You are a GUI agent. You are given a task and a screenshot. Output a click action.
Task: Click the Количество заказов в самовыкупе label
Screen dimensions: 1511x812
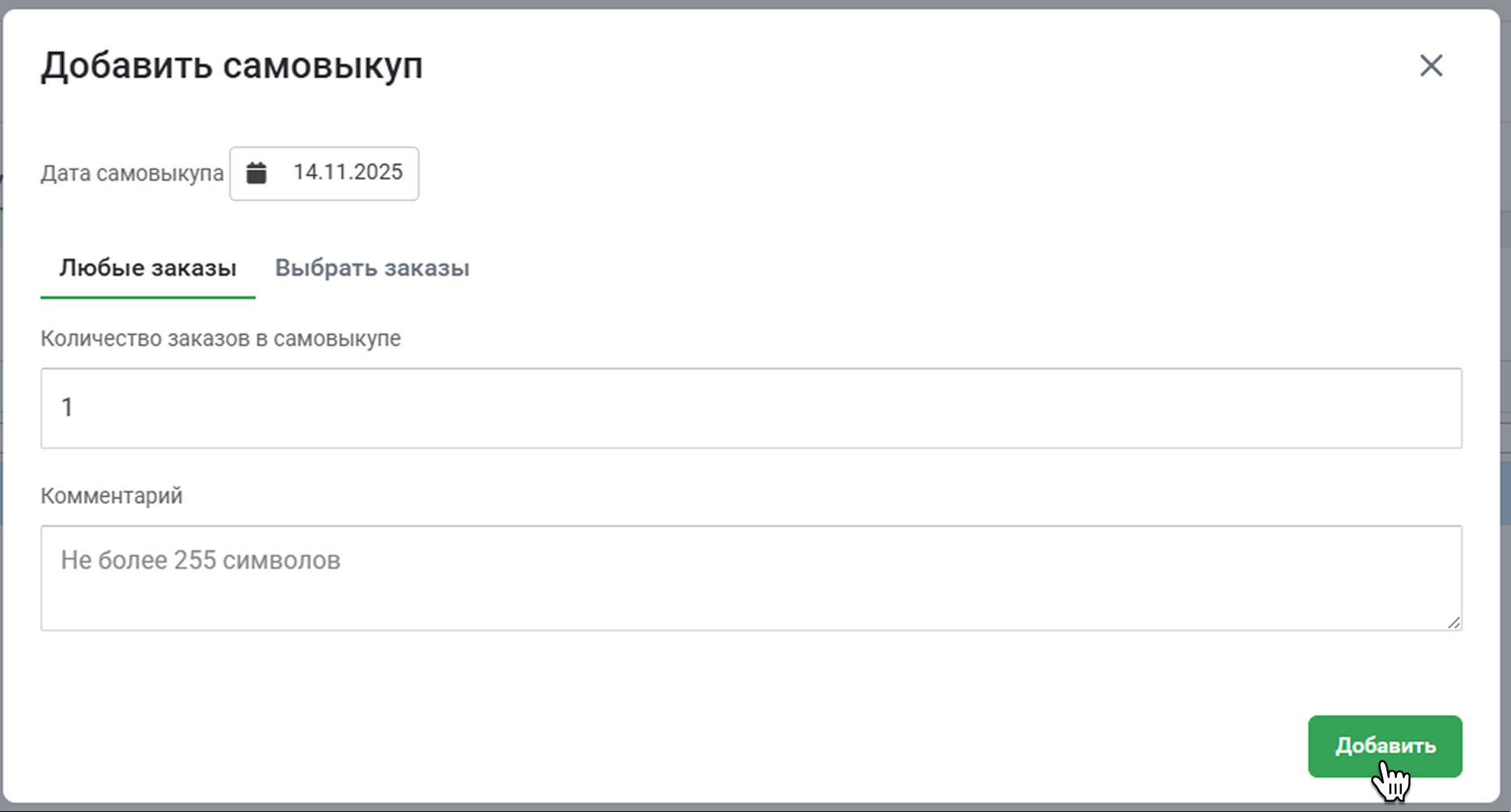[221, 339]
